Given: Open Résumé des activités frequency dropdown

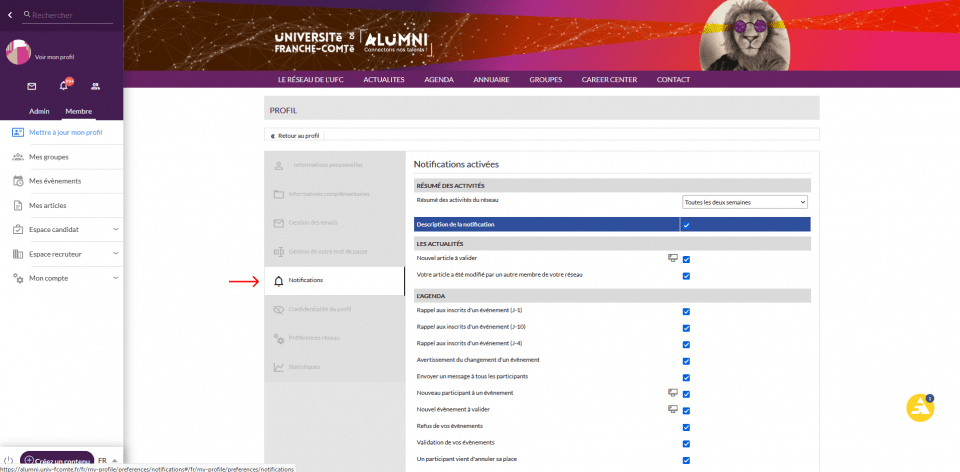Looking at the screenshot, I should [x=744, y=202].
